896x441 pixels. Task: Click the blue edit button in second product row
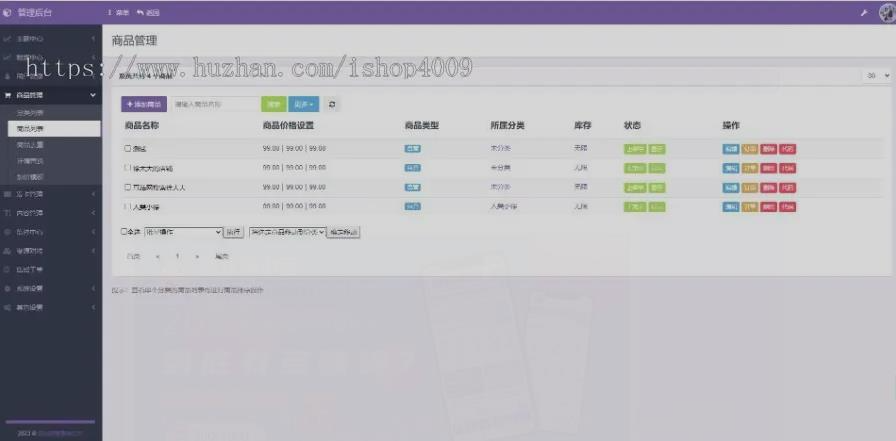click(730, 168)
